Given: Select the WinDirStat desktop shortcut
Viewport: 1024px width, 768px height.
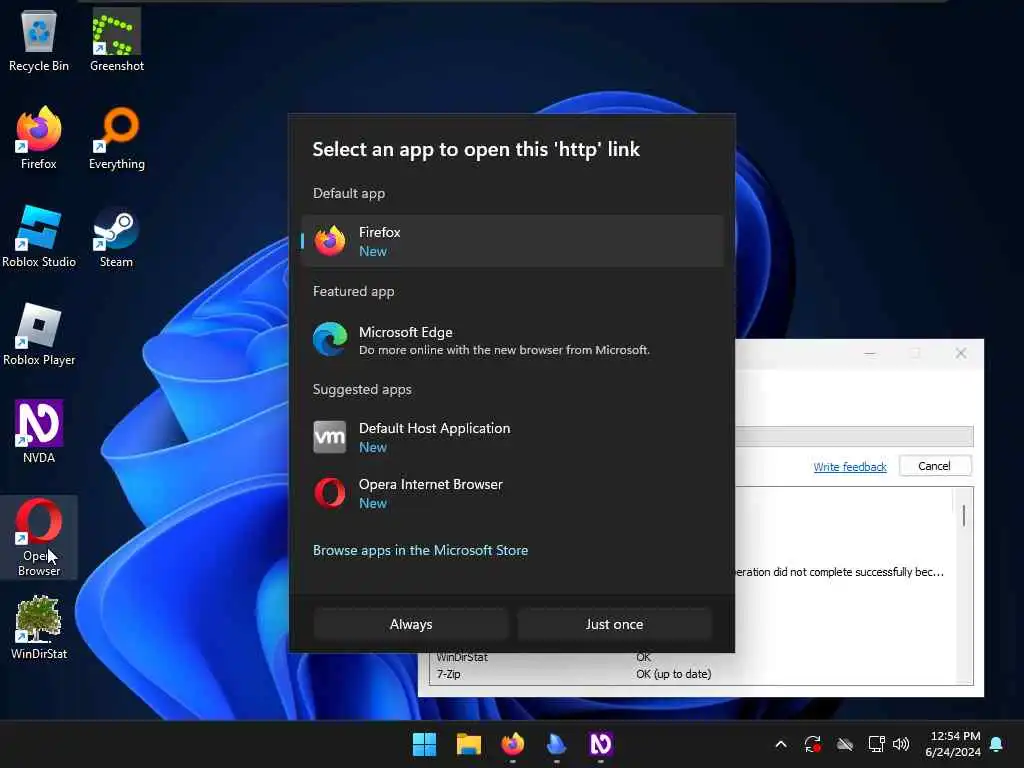Looking at the screenshot, I should (39, 628).
